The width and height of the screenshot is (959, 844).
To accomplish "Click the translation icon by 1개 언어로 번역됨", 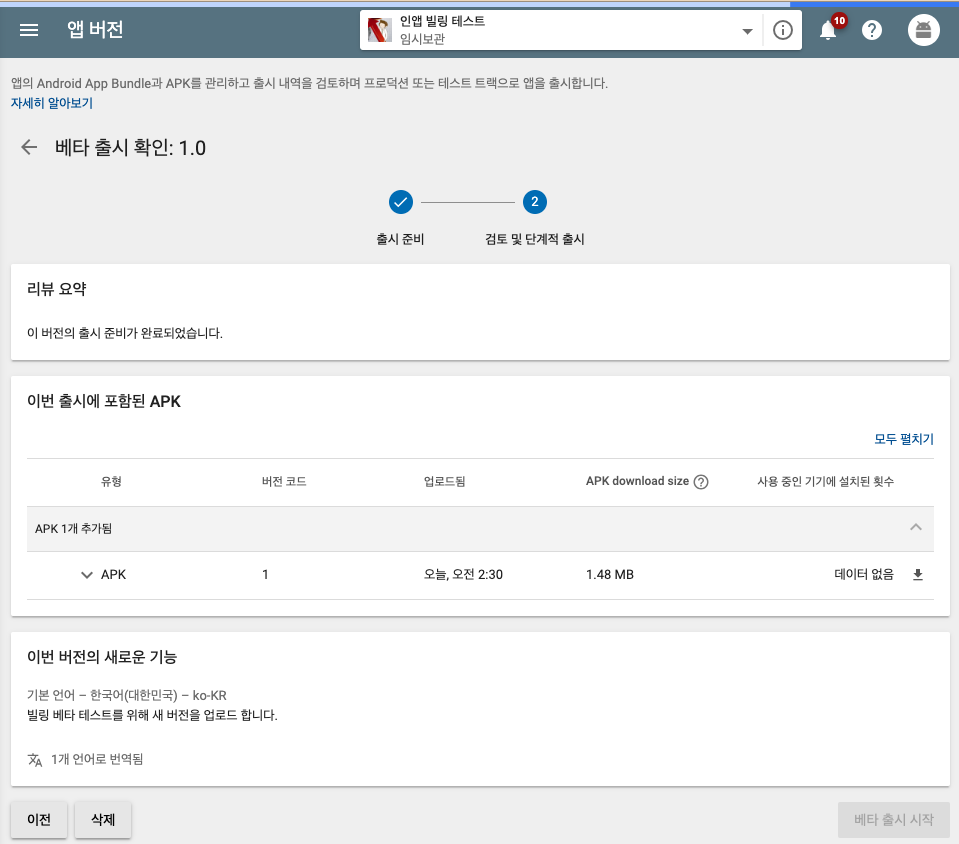I will 35,760.
